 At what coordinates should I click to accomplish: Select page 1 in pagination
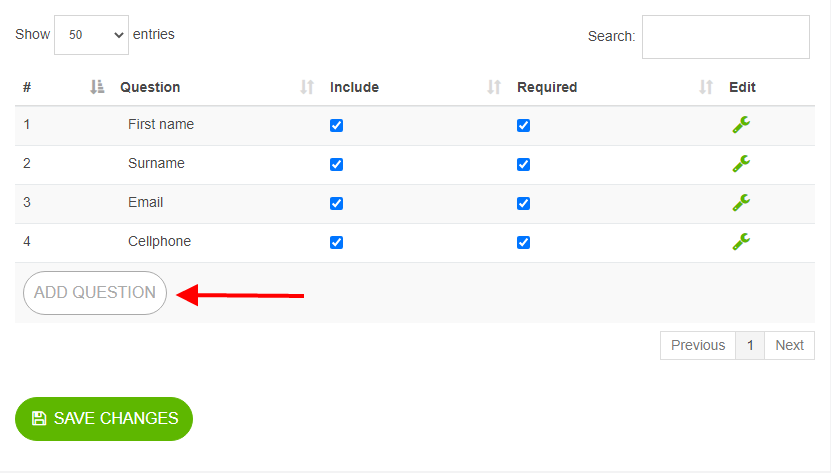pyautogui.click(x=750, y=345)
